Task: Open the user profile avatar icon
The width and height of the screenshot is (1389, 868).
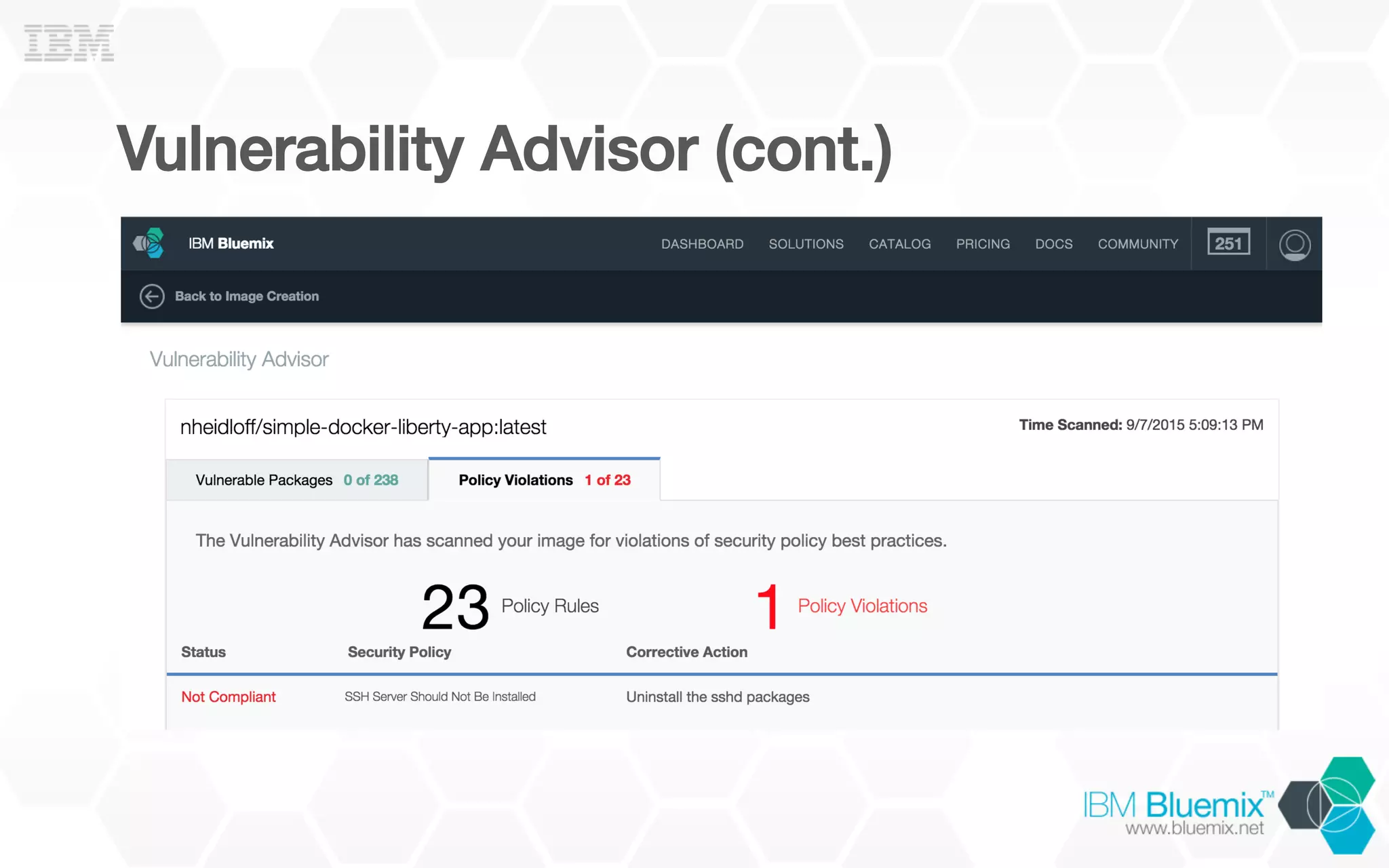Action: tap(1294, 245)
